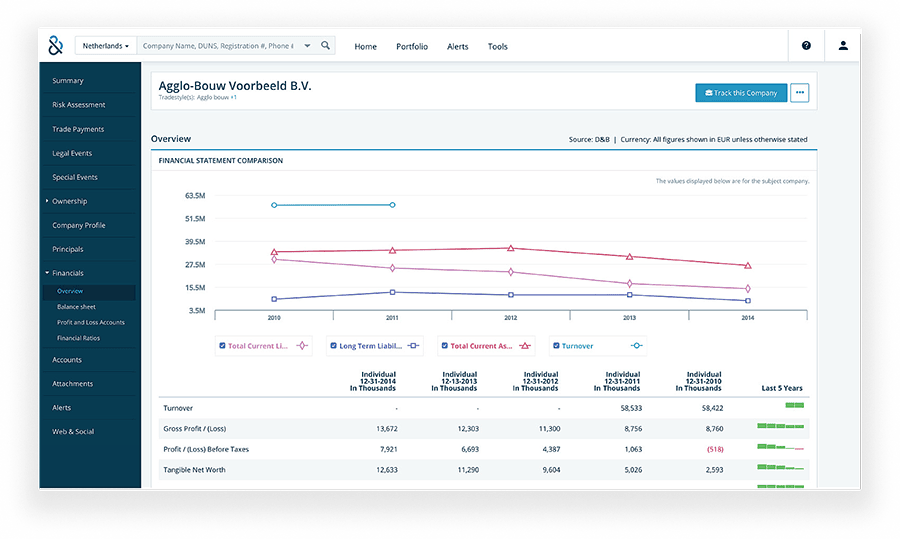
Task: Open Risk Assessment in the sidebar
Action: (79, 105)
